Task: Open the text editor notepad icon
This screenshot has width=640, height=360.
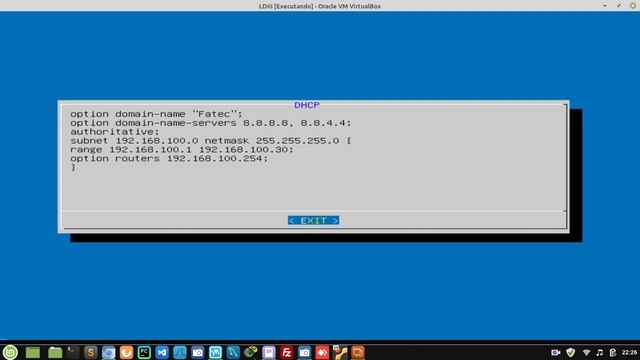Action: [269, 352]
